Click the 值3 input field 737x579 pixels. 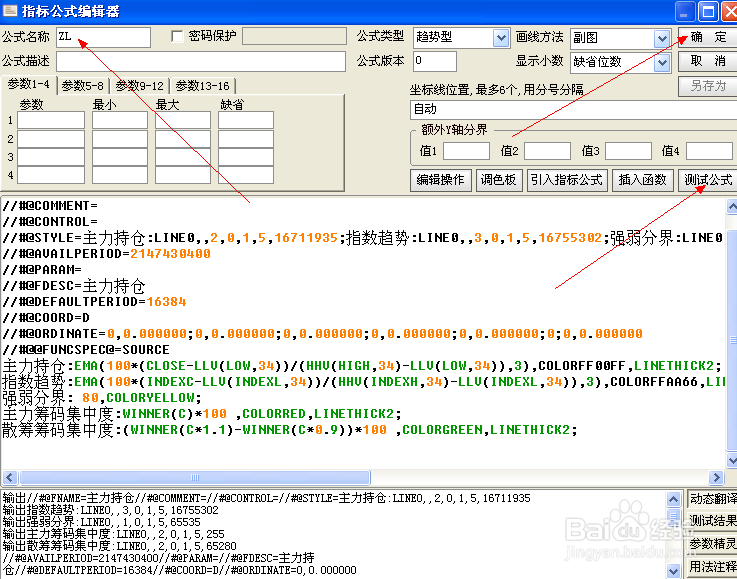pos(628,151)
